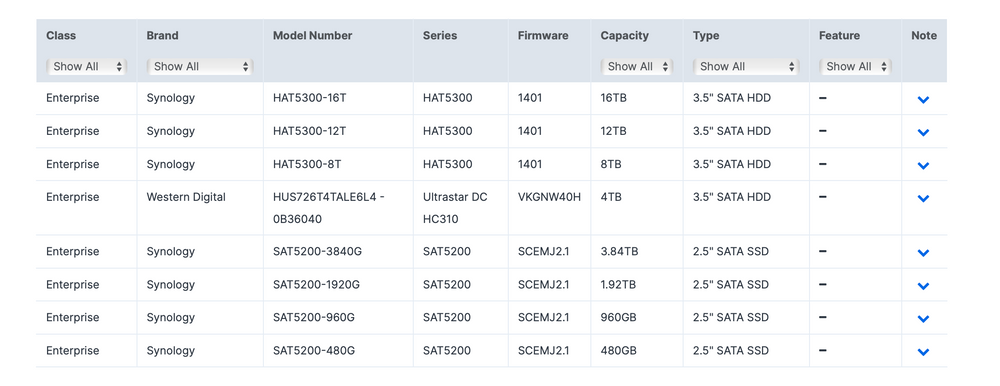Expand note chevron for SAT5200-1920G row

coord(923,286)
